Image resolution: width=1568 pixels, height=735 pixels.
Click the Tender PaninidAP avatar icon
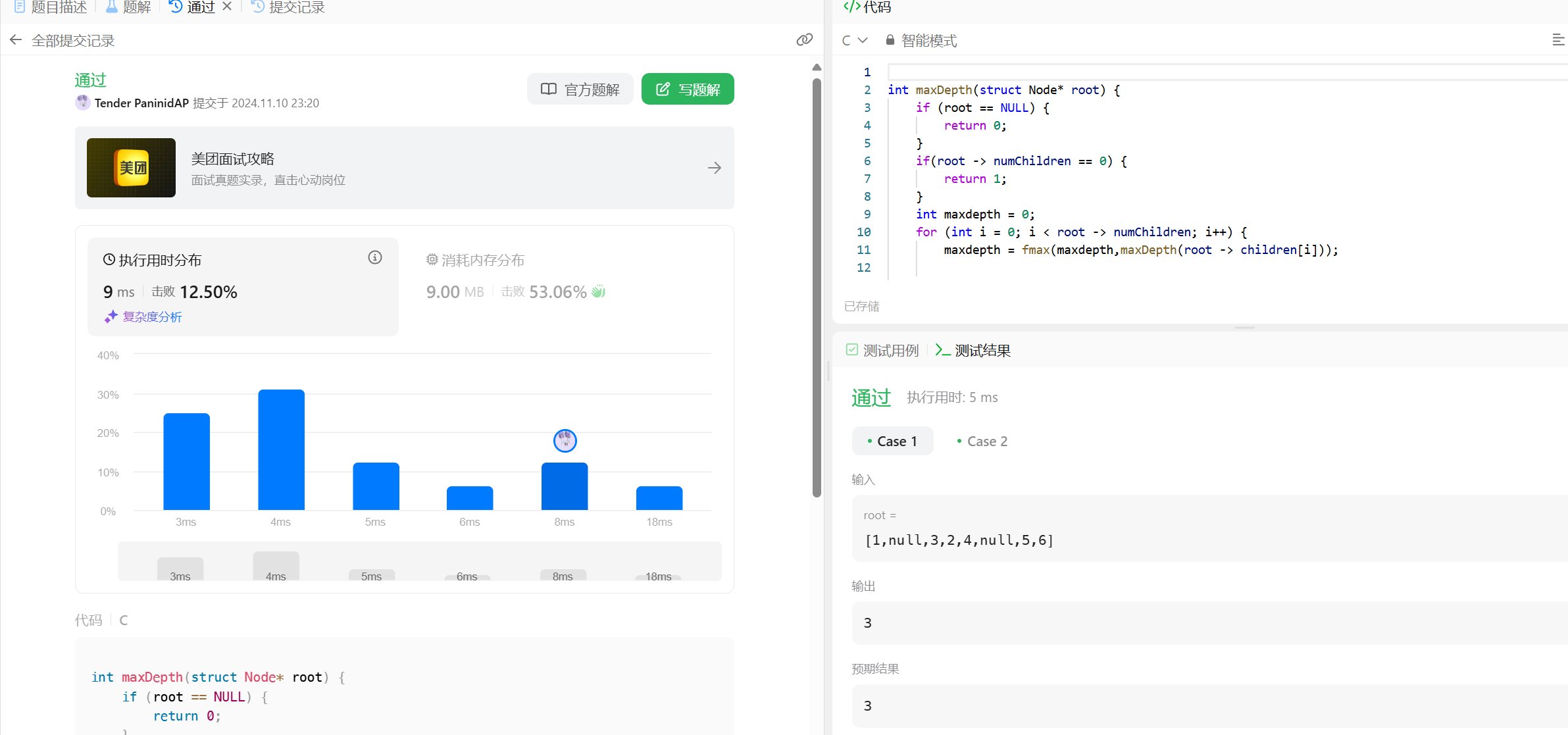[83, 103]
